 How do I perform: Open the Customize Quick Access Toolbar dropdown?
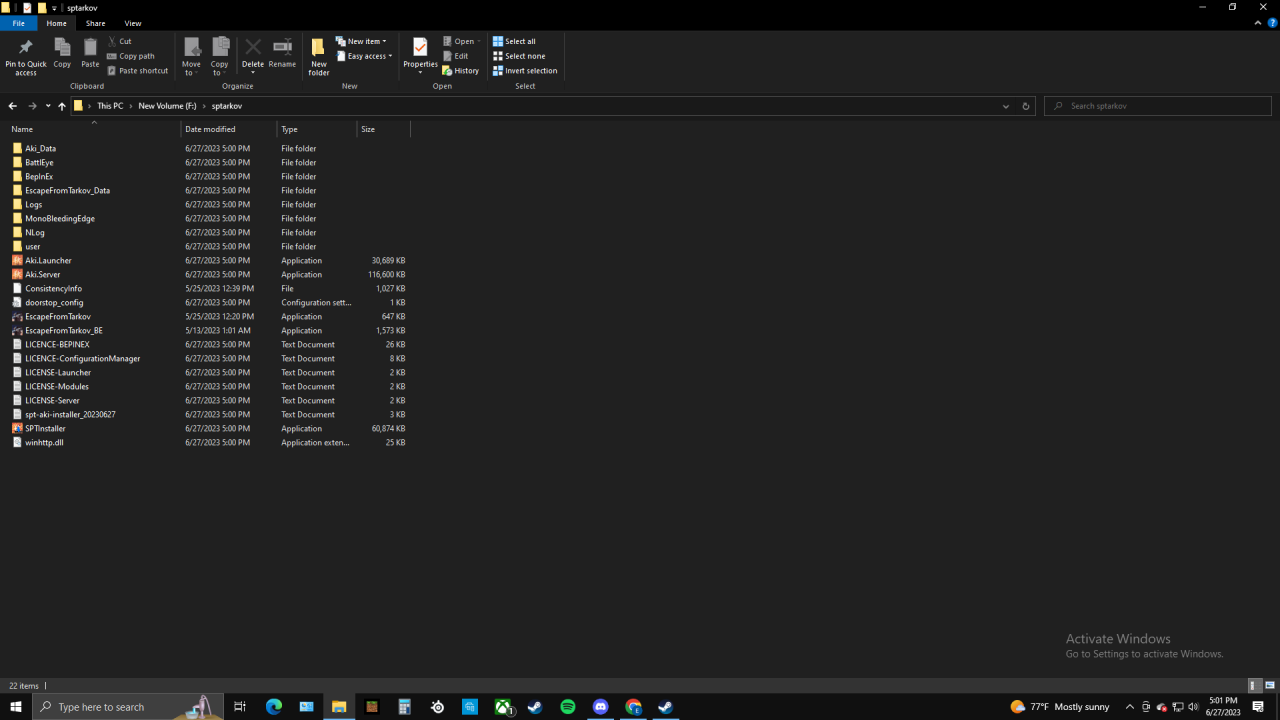pyautogui.click(x=54, y=8)
